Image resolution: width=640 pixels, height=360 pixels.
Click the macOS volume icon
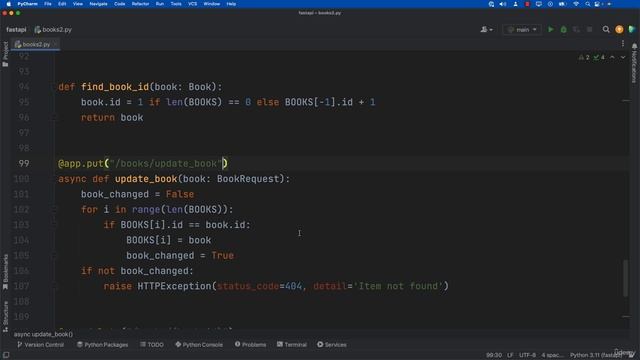503,4
